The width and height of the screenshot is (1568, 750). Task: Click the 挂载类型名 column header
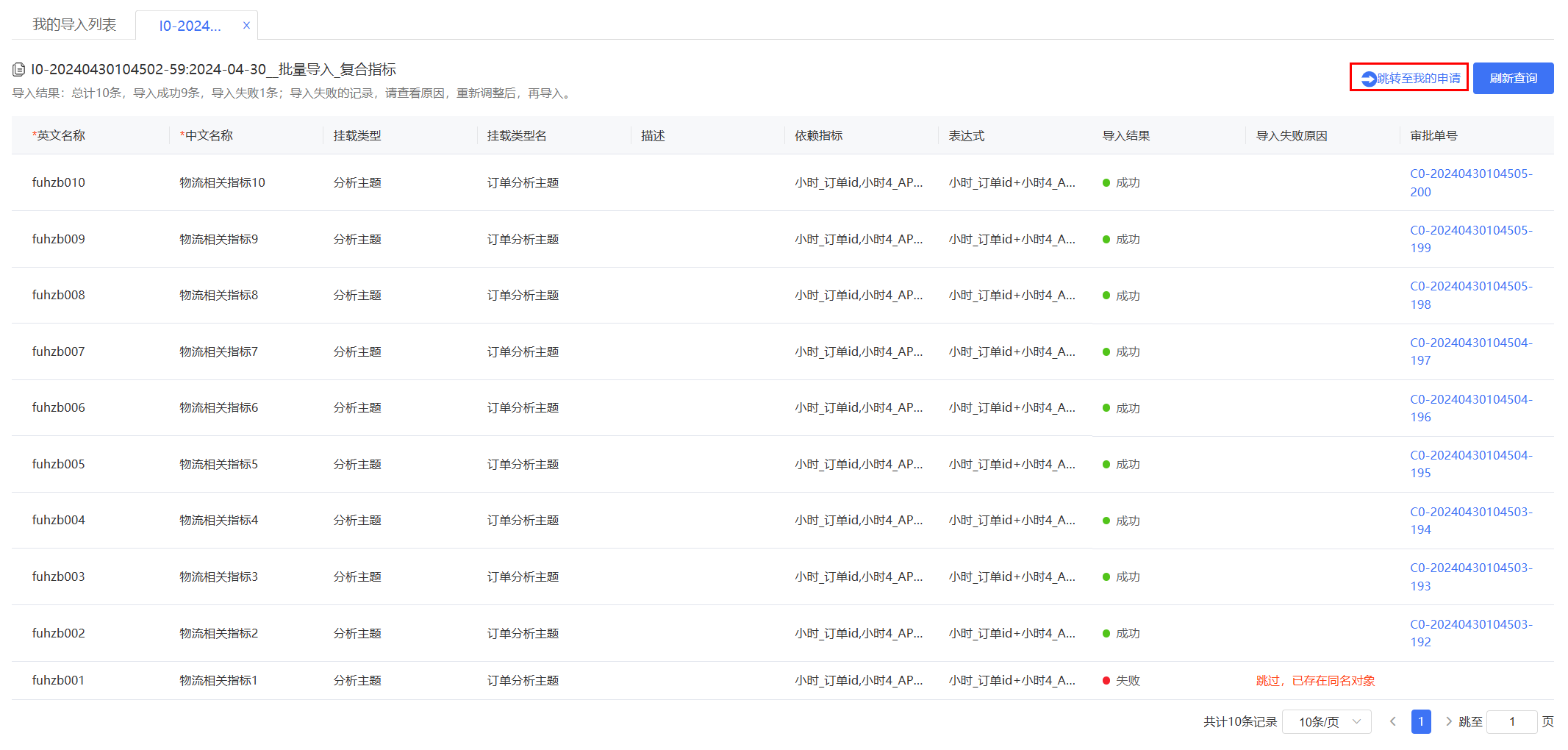517,135
